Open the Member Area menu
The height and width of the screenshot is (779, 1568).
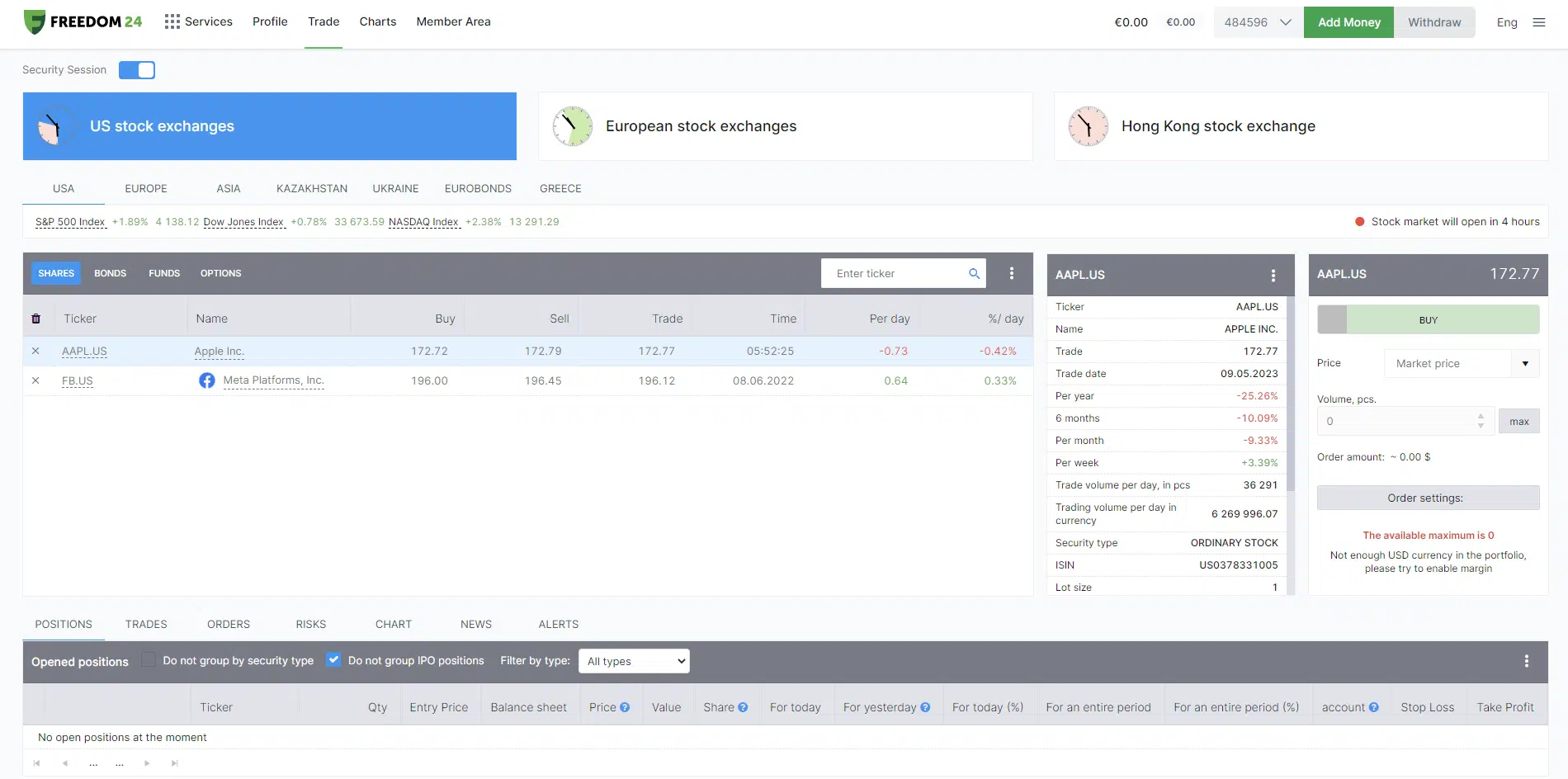tap(454, 21)
